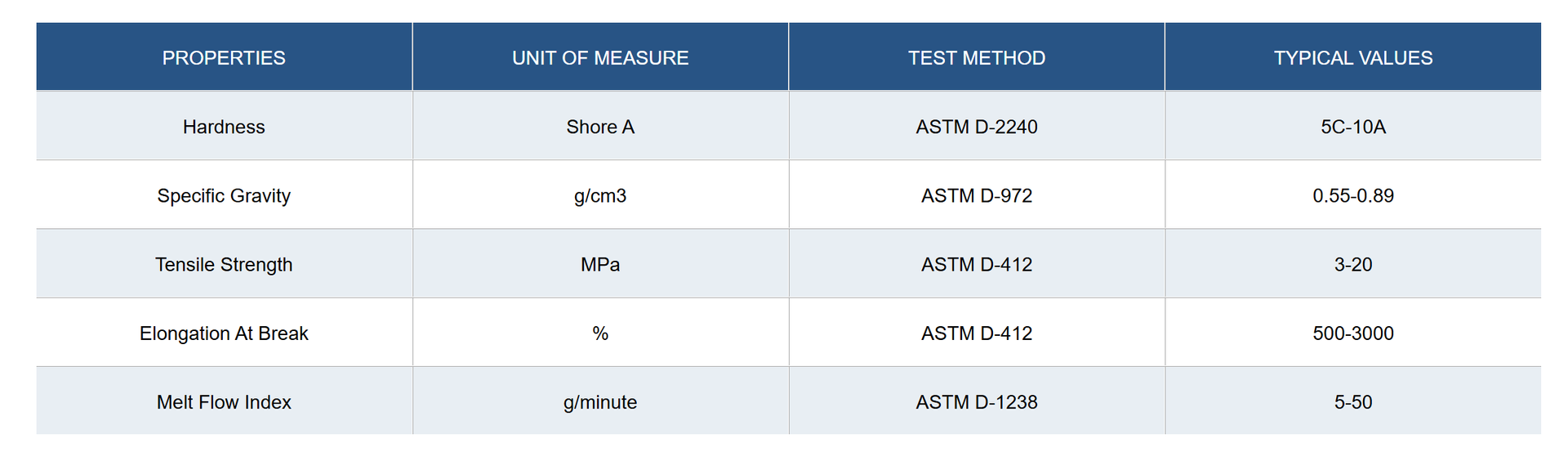
Task: Select the Hardness property cell
Action: [224, 127]
